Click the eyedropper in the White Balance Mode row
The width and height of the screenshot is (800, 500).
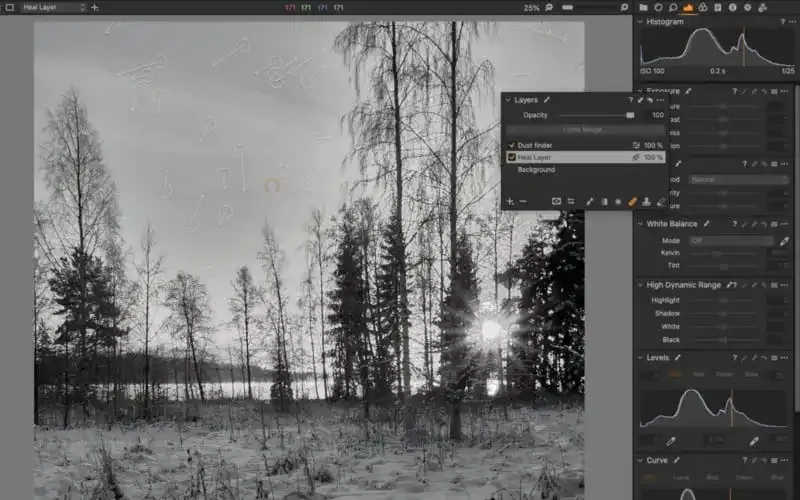coord(784,241)
